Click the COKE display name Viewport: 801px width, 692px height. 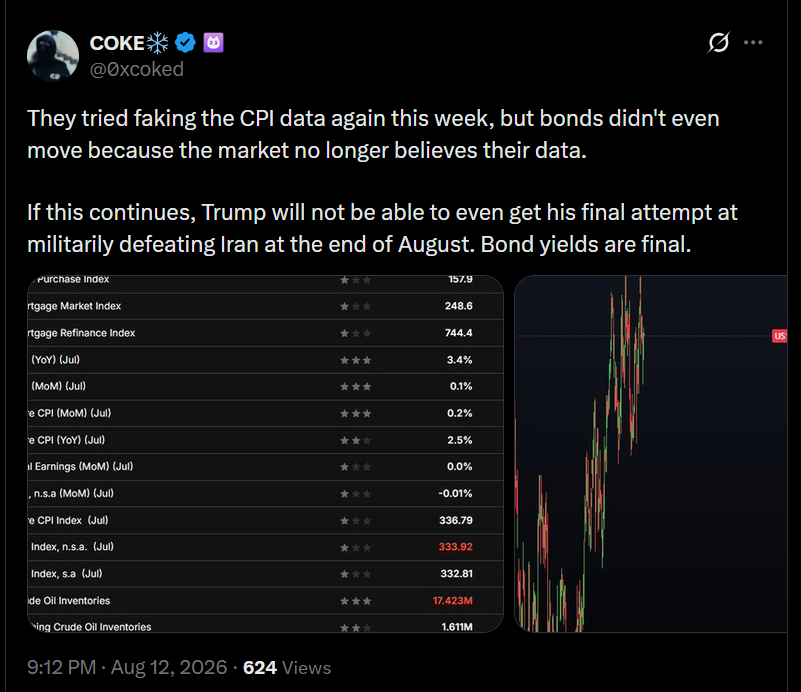point(117,43)
